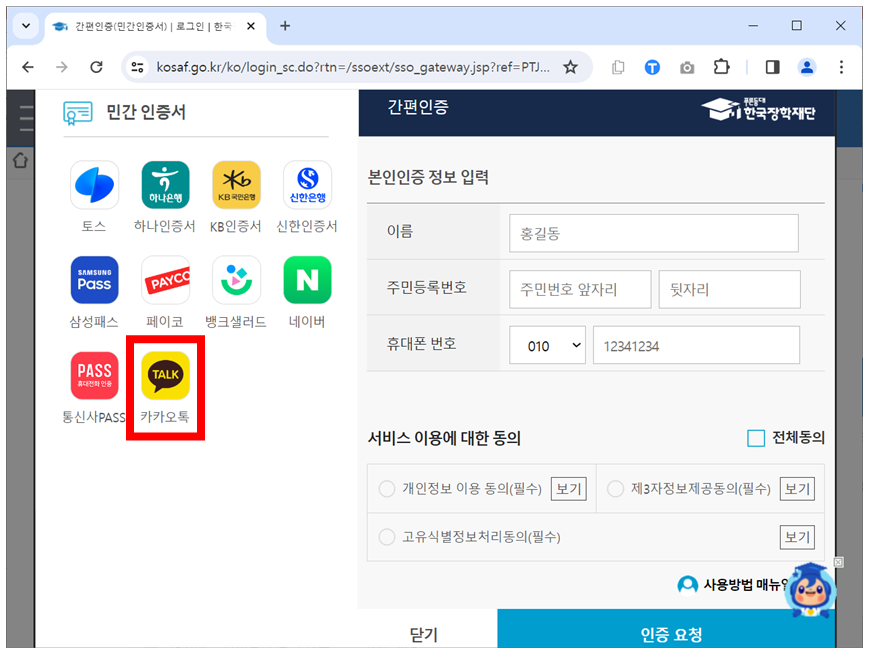This screenshot has height=654, width=869.
Task: Choose the Hana Bank (하나인증서) certificate
Action: point(165,185)
